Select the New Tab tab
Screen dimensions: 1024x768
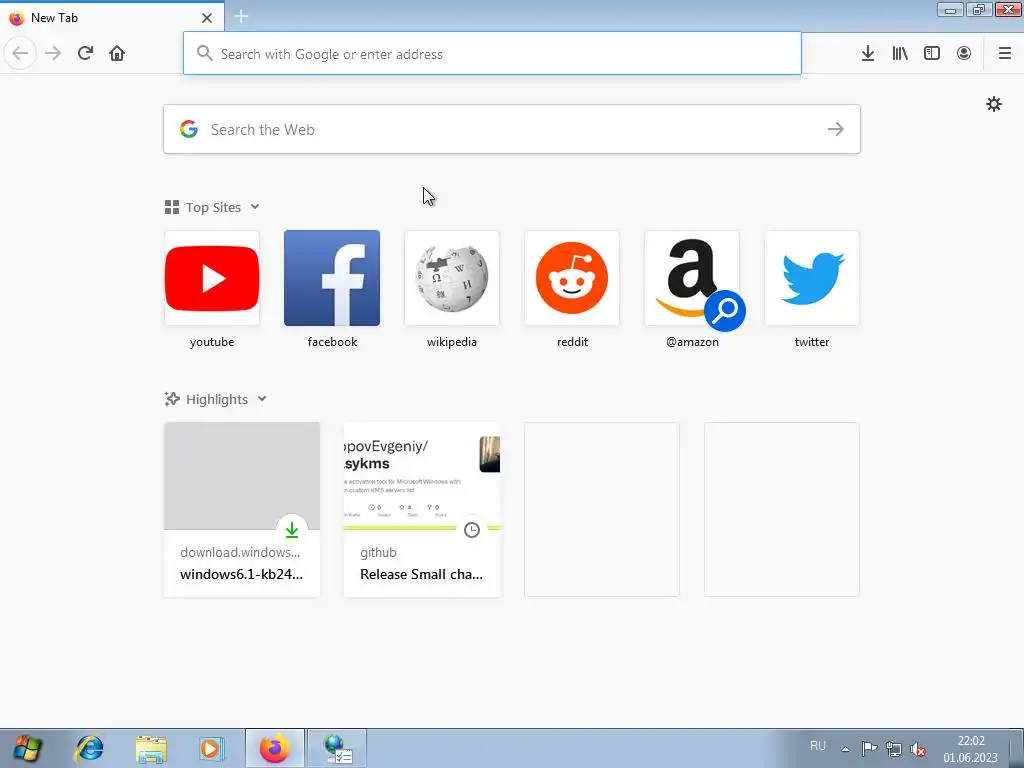112,17
